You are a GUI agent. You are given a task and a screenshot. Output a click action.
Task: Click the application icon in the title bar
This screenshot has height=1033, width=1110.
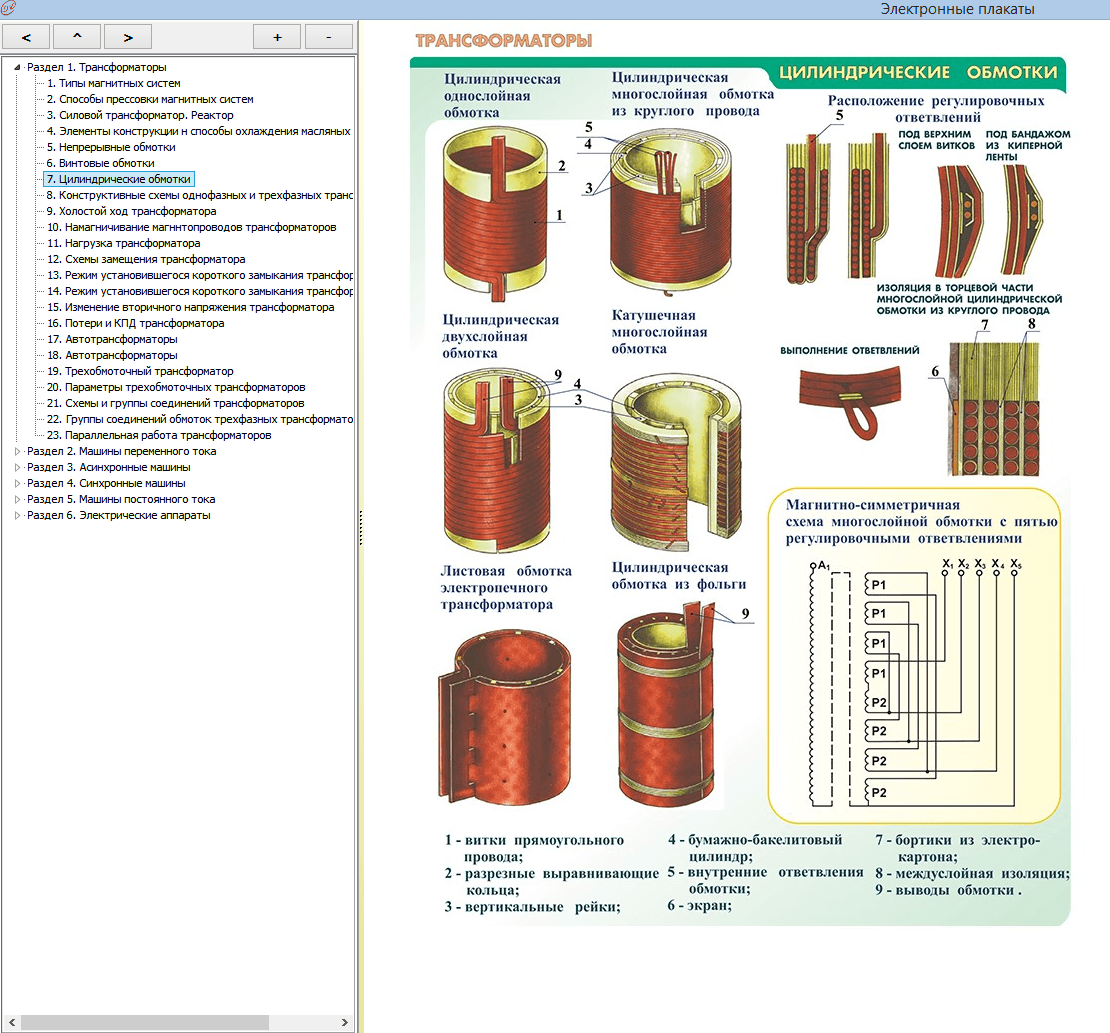pos(9,9)
